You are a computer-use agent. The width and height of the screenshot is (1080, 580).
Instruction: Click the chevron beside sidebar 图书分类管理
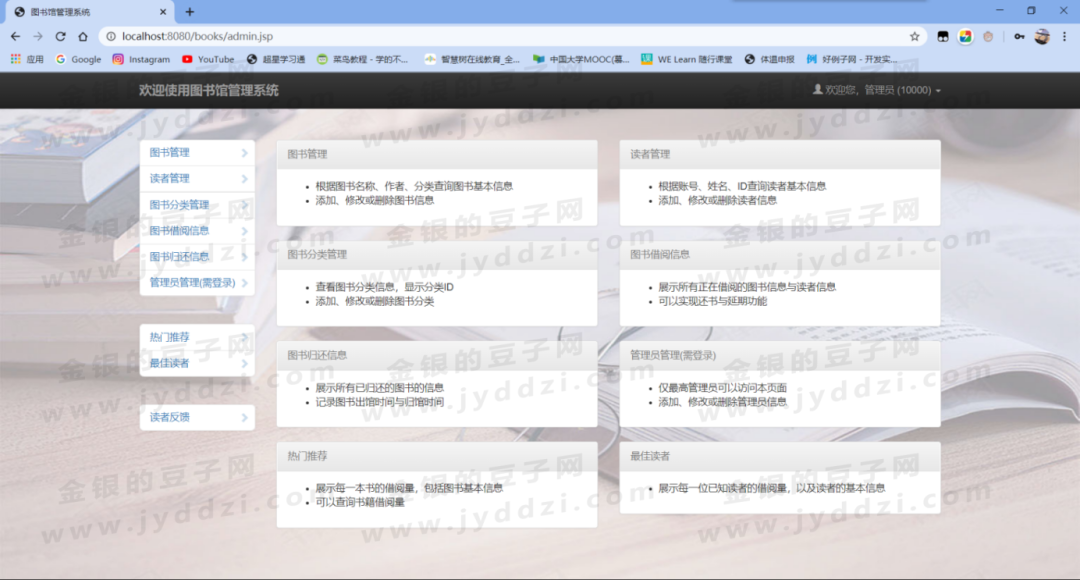pos(245,205)
